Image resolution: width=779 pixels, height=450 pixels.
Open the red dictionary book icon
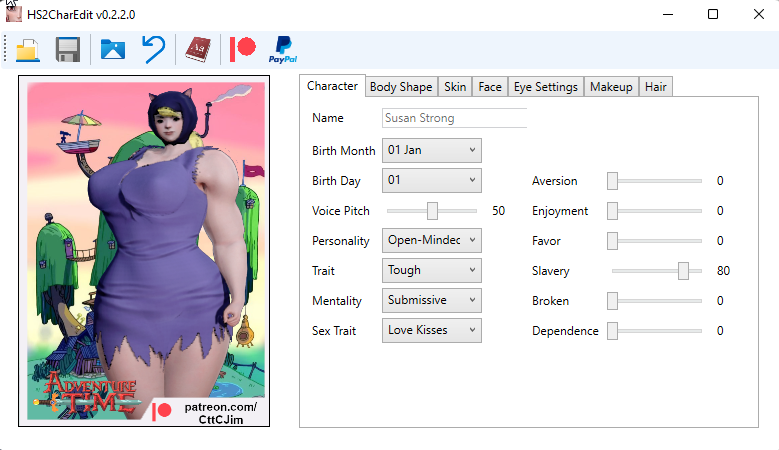coord(198,50)
